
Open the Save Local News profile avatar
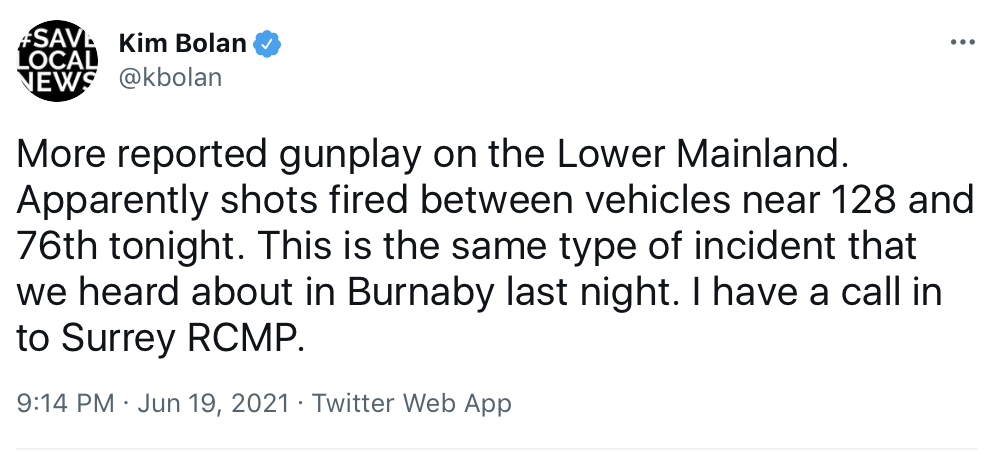pos(56,60)
